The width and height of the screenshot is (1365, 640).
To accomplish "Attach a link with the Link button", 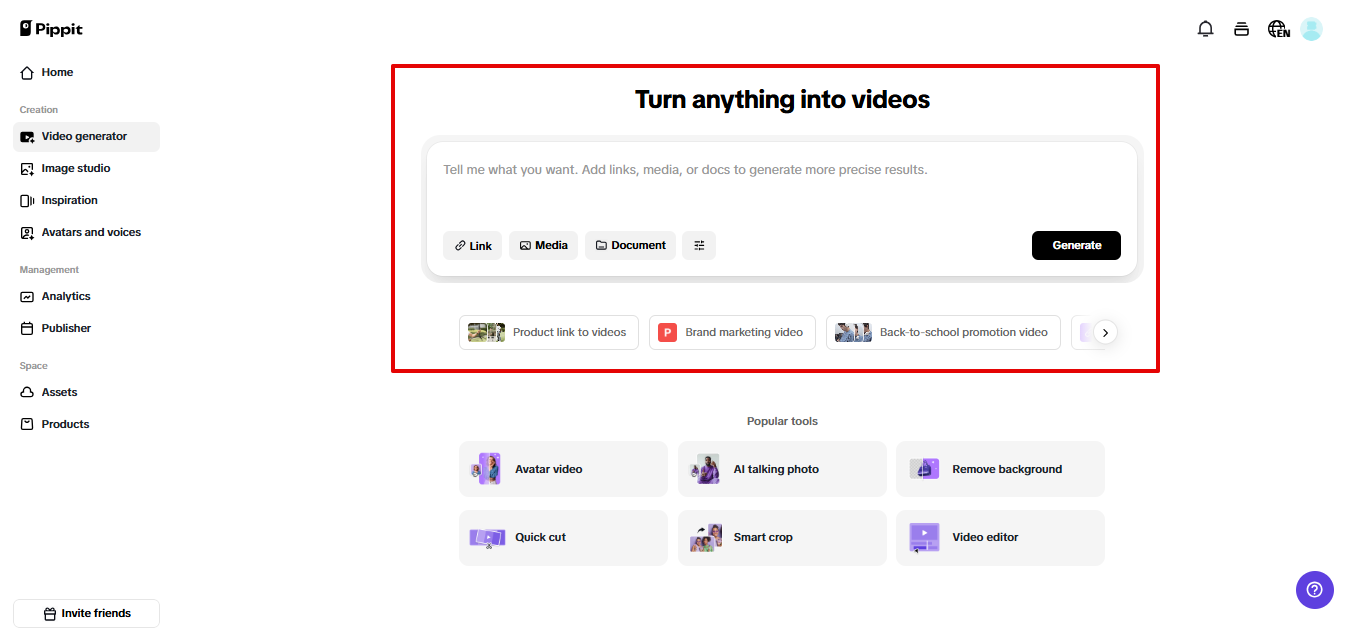I will [x=472, y=245].
